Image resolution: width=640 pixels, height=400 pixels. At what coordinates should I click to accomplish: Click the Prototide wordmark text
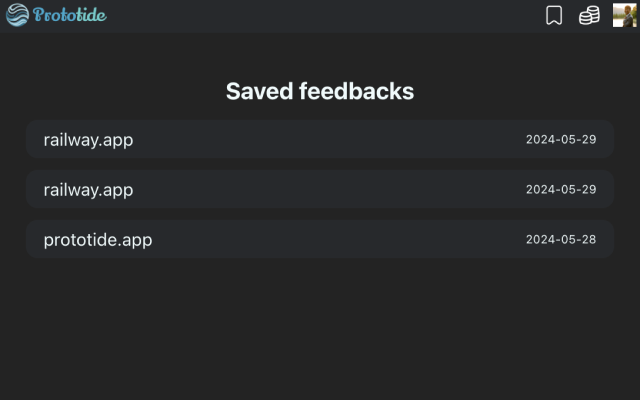pyautogui.click(x=69, y=15)
